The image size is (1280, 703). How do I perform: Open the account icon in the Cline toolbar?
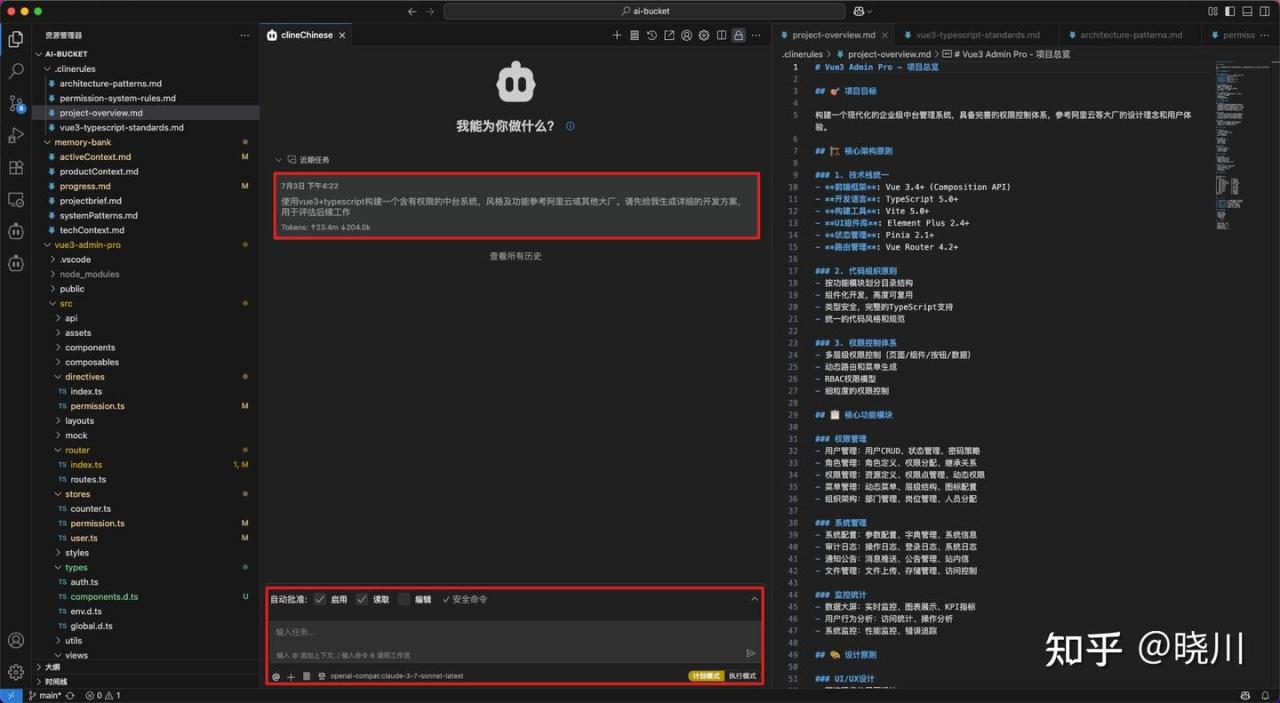[687, 35]
